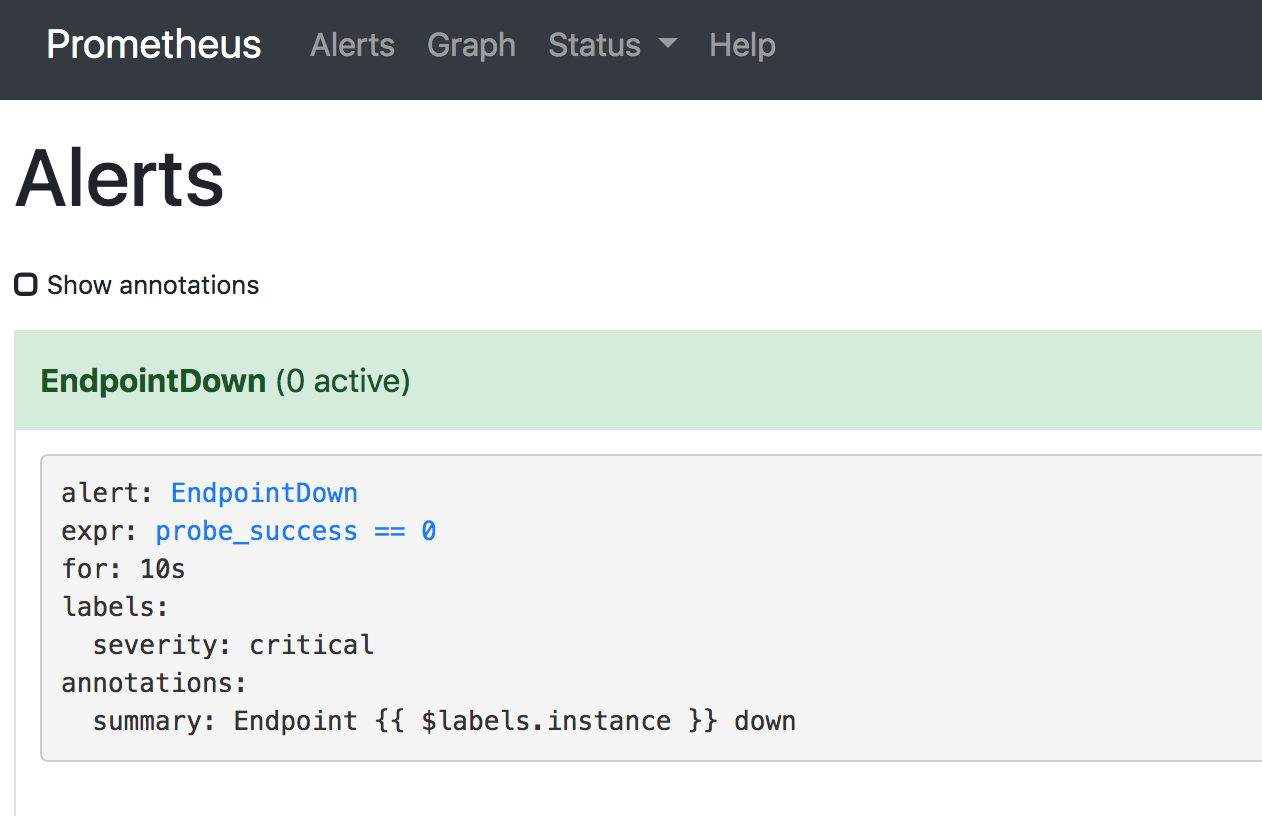Select the 'annotations:' line in rule

coord(154,683)
